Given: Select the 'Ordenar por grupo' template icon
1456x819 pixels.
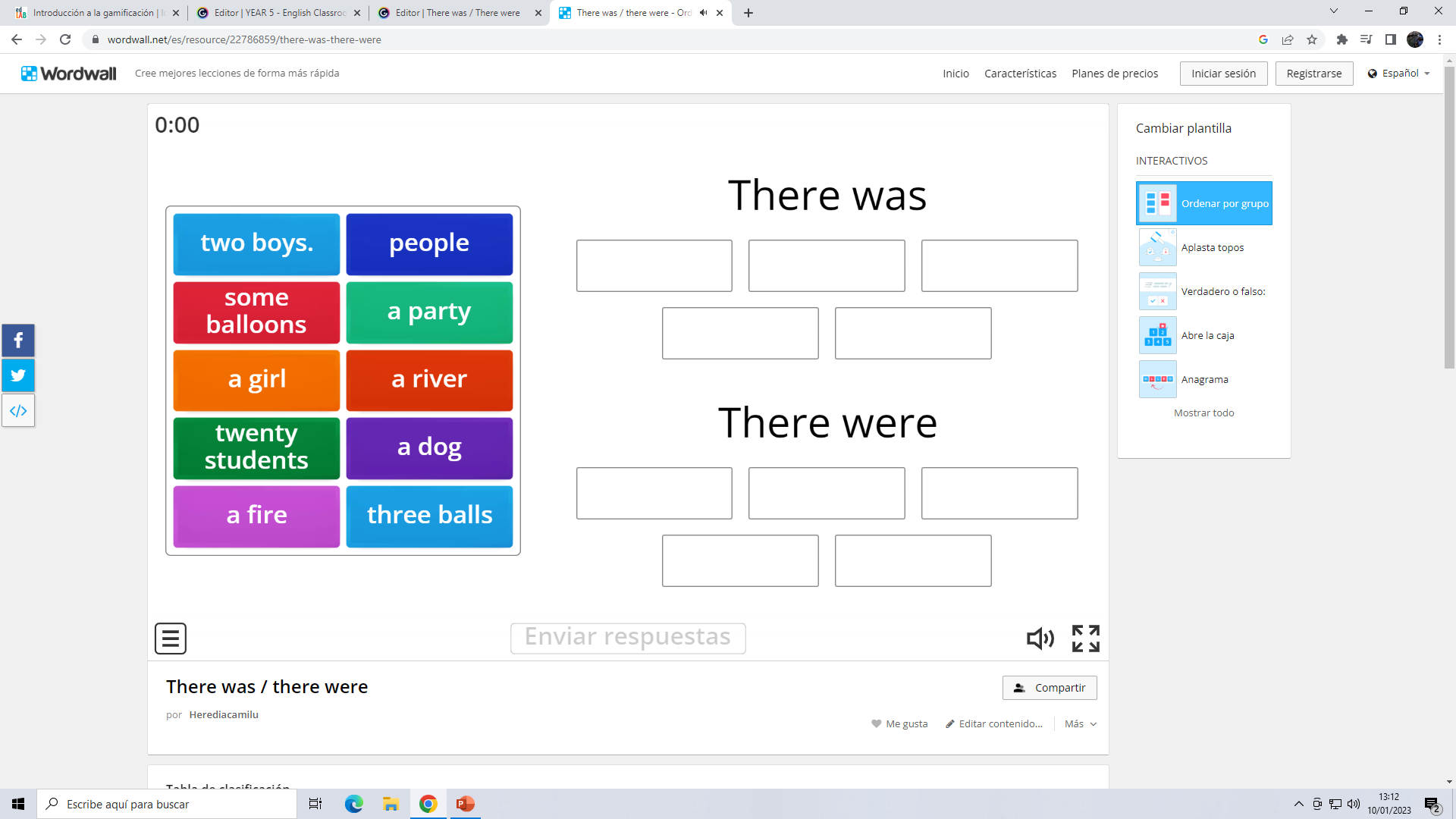Looking at the screenshot, I should point(1156,202).
